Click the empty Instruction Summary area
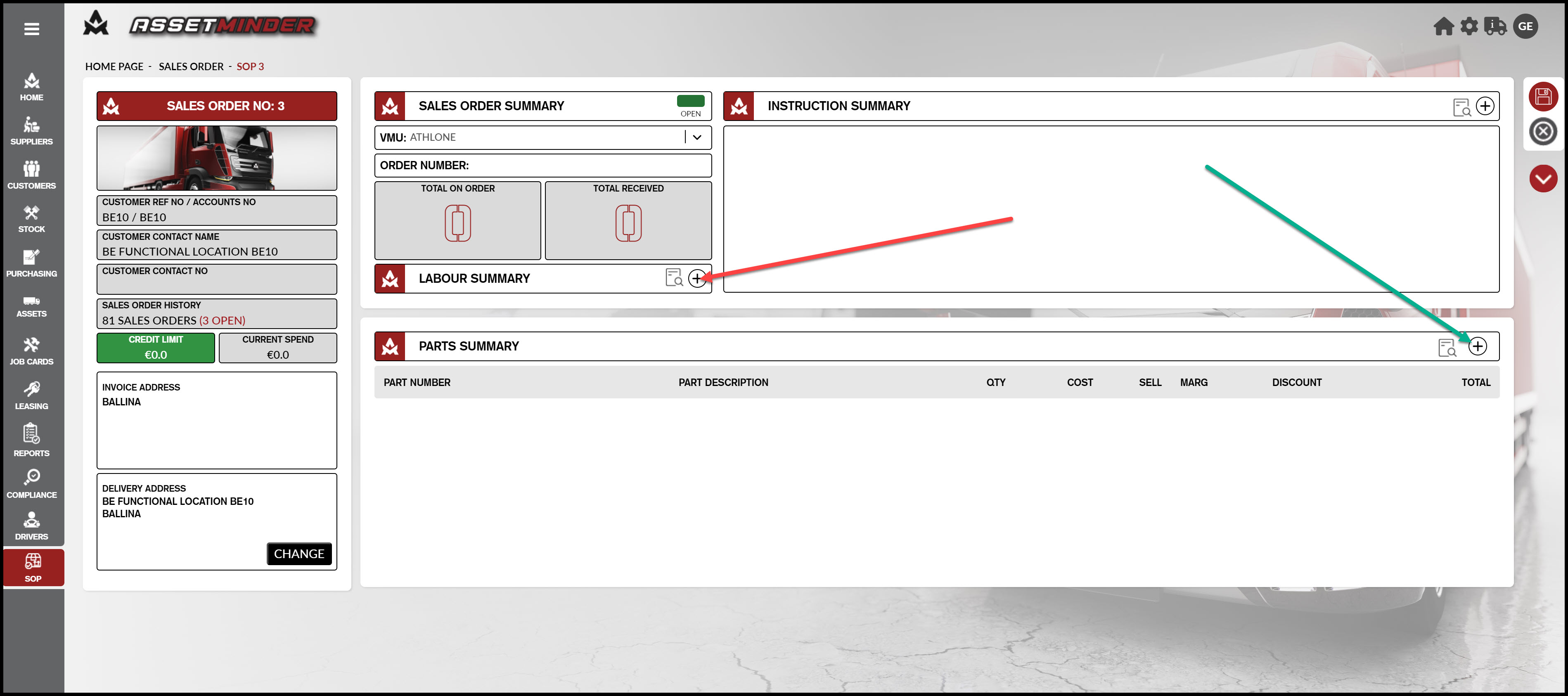Screen dimensions: 1568x696 (1111, 209)
